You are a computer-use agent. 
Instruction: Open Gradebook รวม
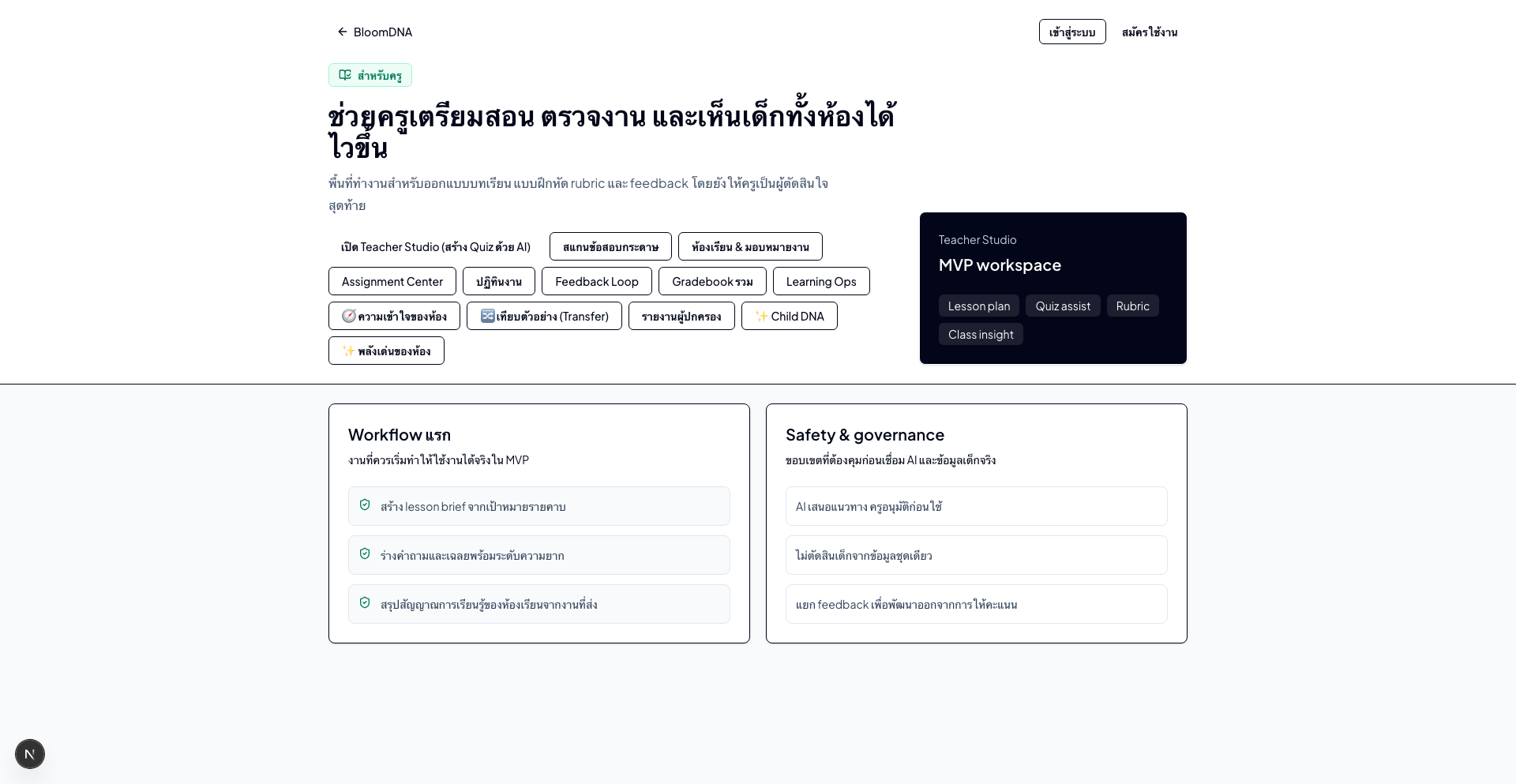pyautogui.click(x=712, y=281)
